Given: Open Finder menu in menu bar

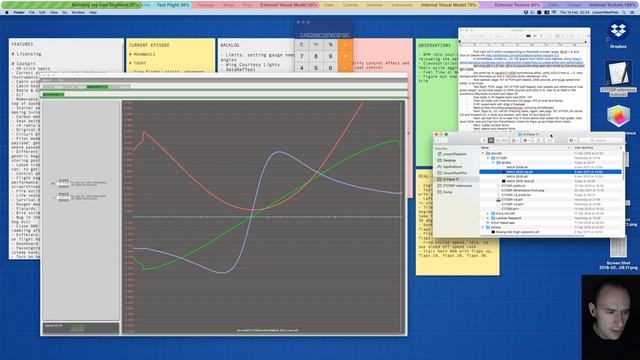Looking at the screenshot, I should [19, 13].
